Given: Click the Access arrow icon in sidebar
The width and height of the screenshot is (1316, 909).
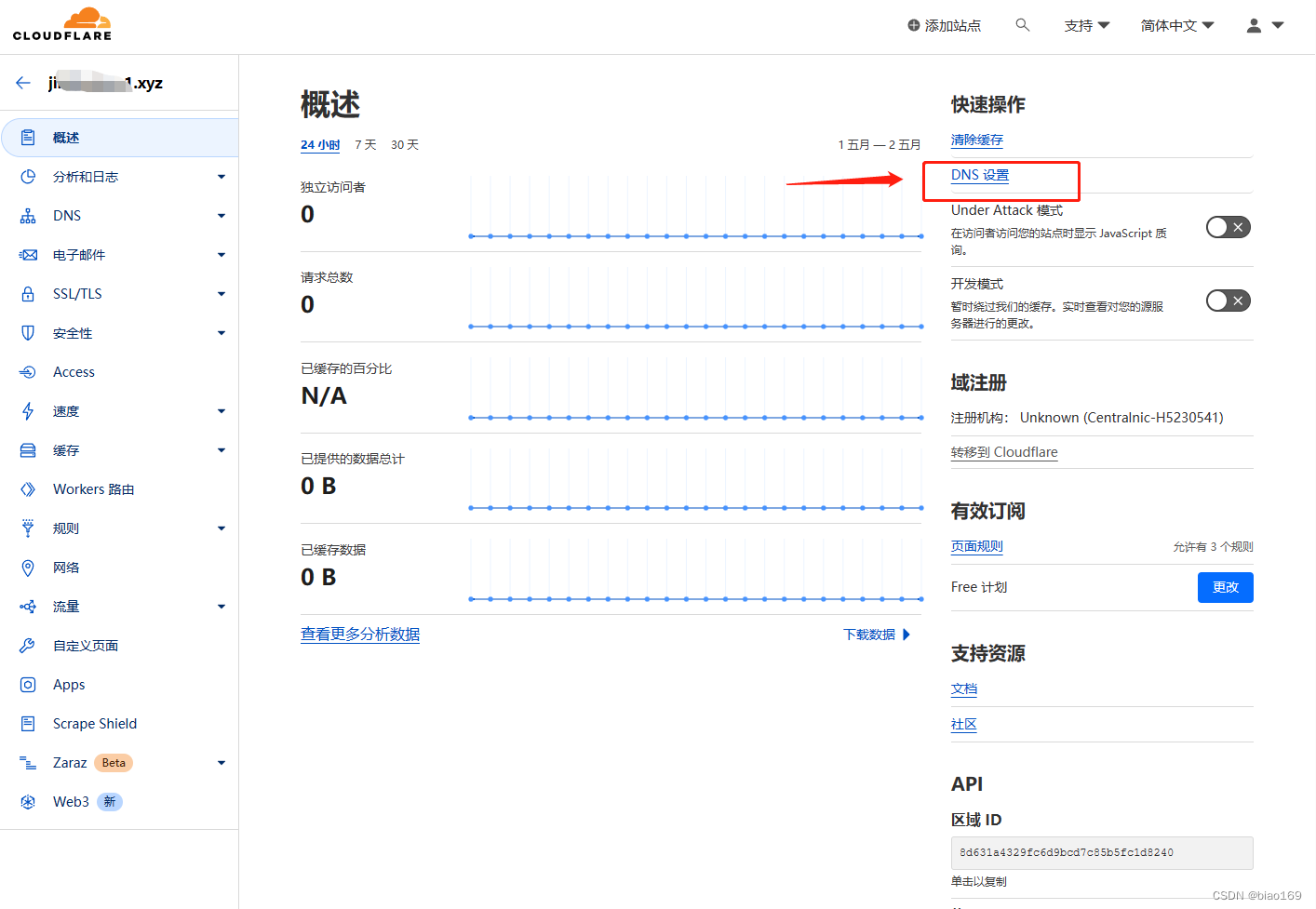Looking at the screenshot, I should pos(28,372).
